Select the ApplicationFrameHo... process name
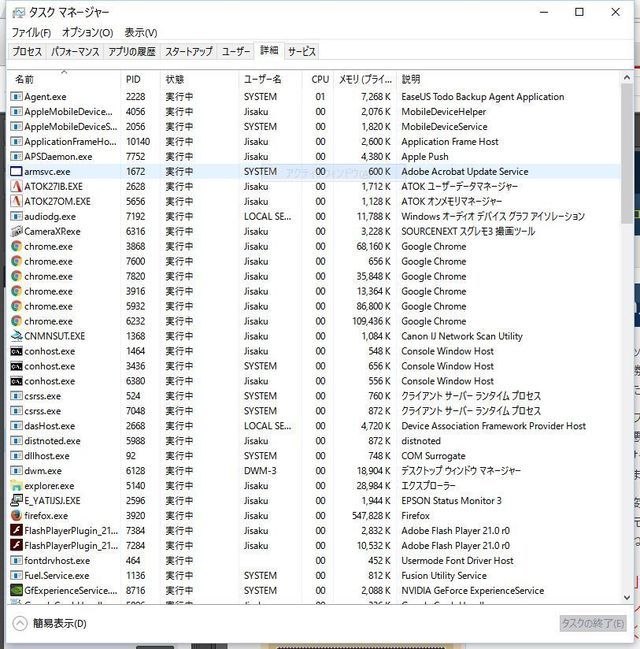640x649 pixels. coord(70,142)
